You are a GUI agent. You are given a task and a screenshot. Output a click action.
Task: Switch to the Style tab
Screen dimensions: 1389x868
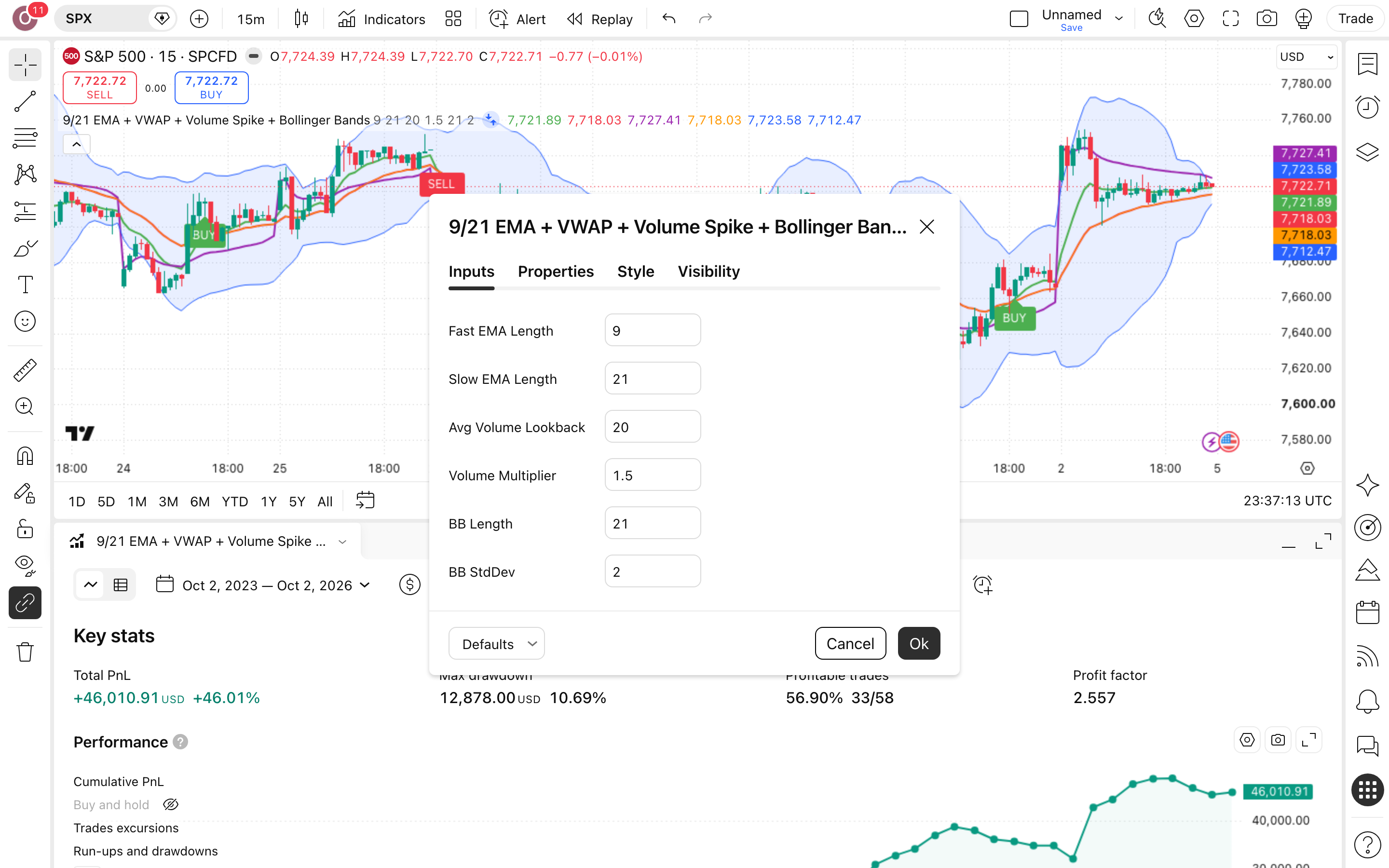pos(635,271)
